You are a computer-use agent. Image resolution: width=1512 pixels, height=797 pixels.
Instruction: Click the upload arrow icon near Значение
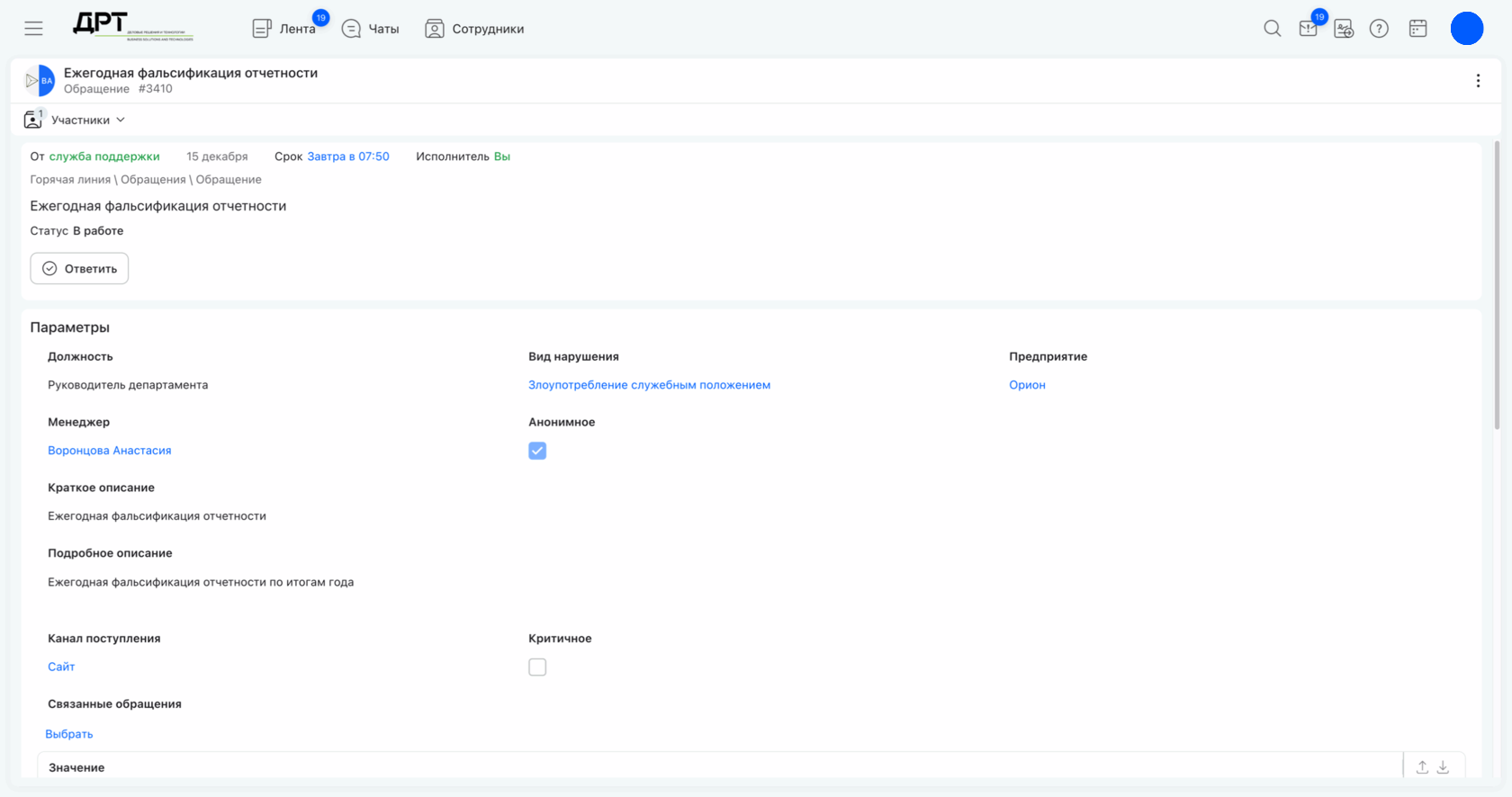1422,767
